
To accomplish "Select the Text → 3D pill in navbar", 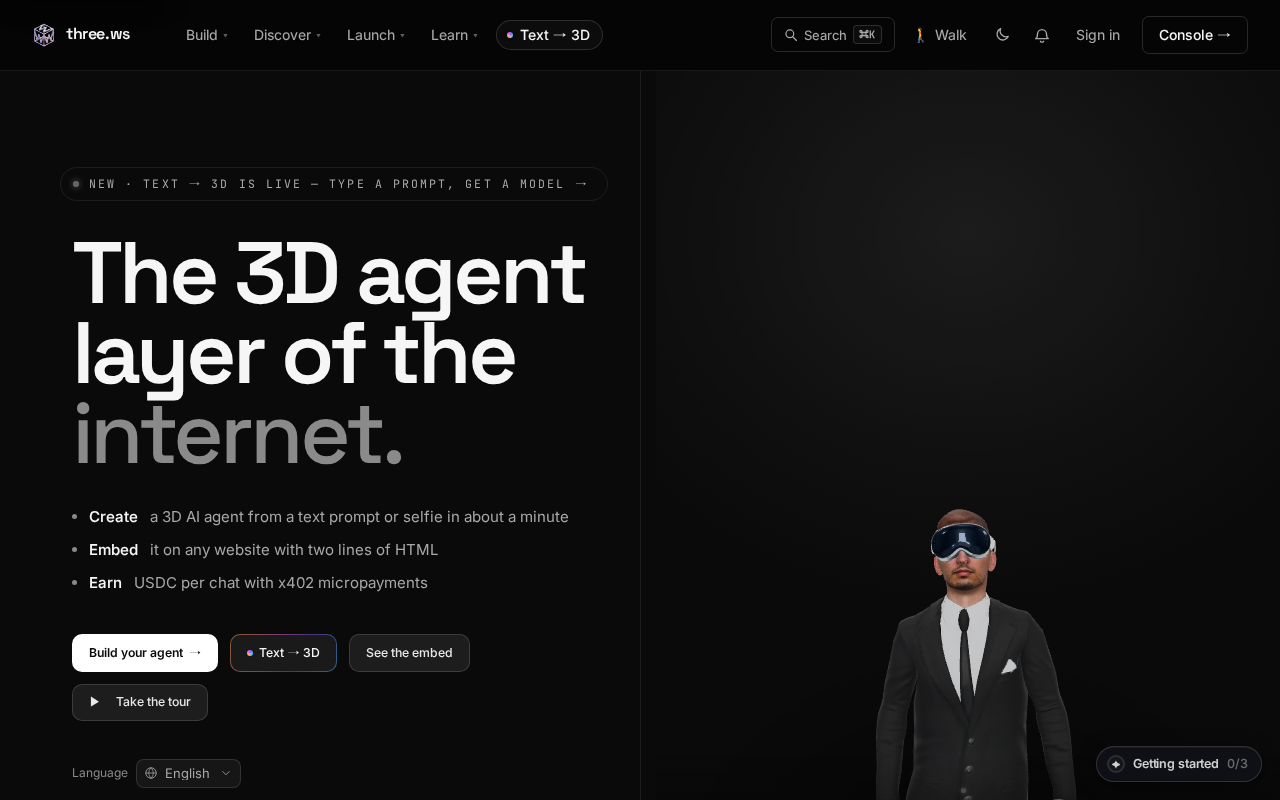I will 549,35.
